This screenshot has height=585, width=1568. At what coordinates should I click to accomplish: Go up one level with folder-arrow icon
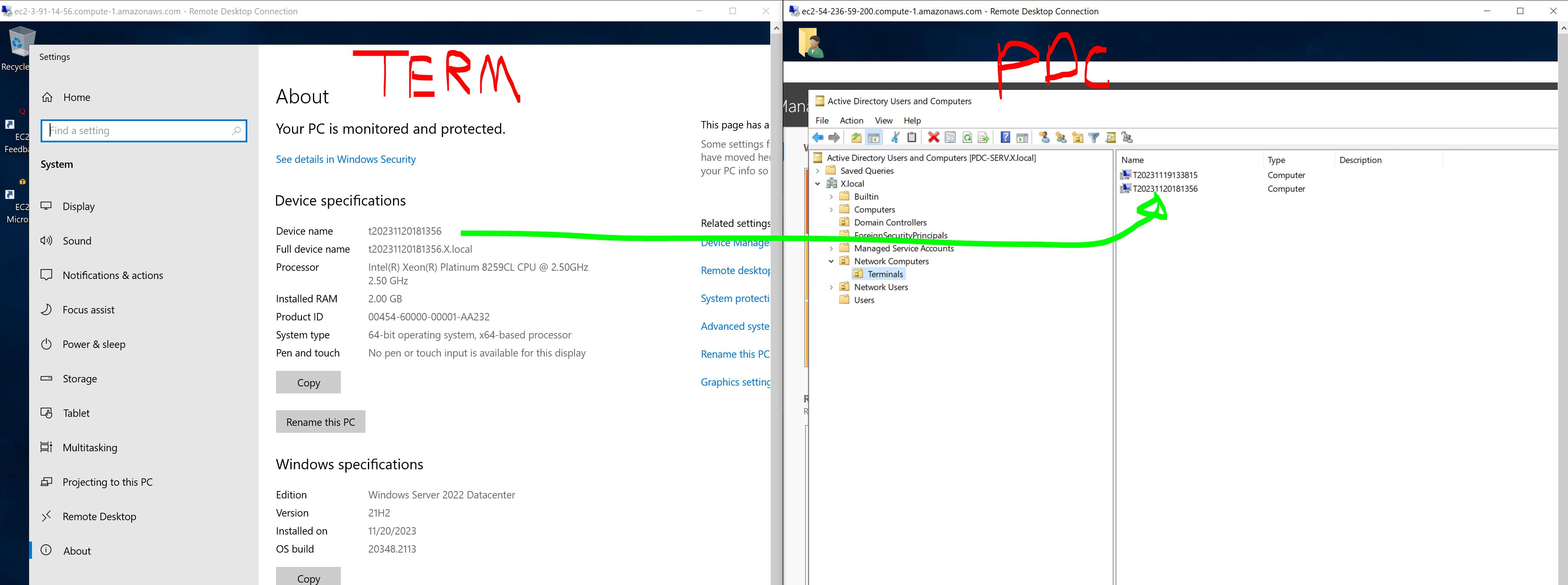click(856, 137)
